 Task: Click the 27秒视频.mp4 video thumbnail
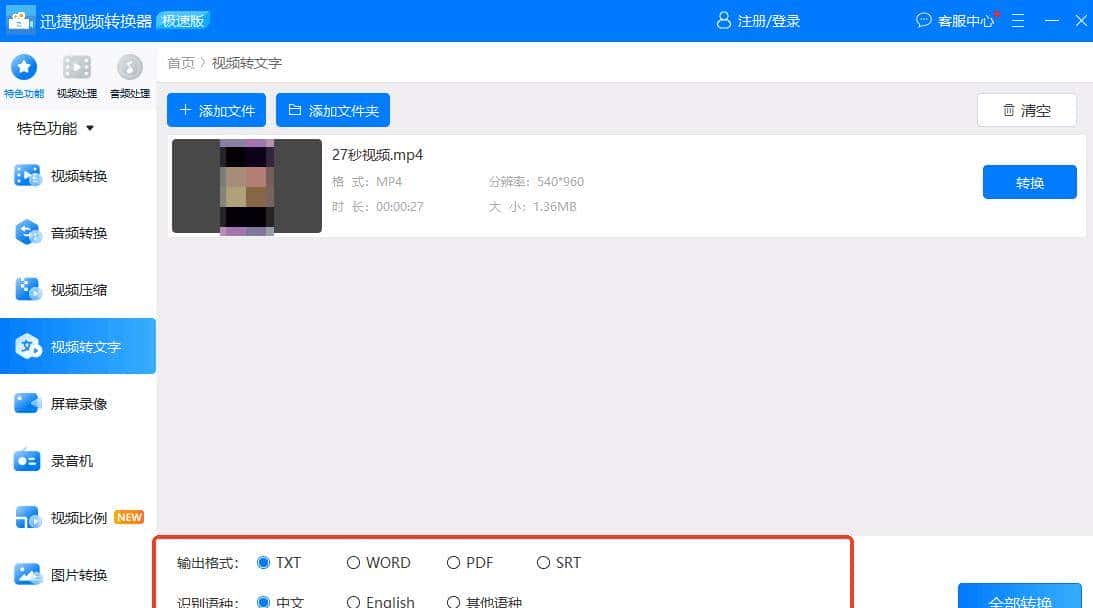pos(246,186)
